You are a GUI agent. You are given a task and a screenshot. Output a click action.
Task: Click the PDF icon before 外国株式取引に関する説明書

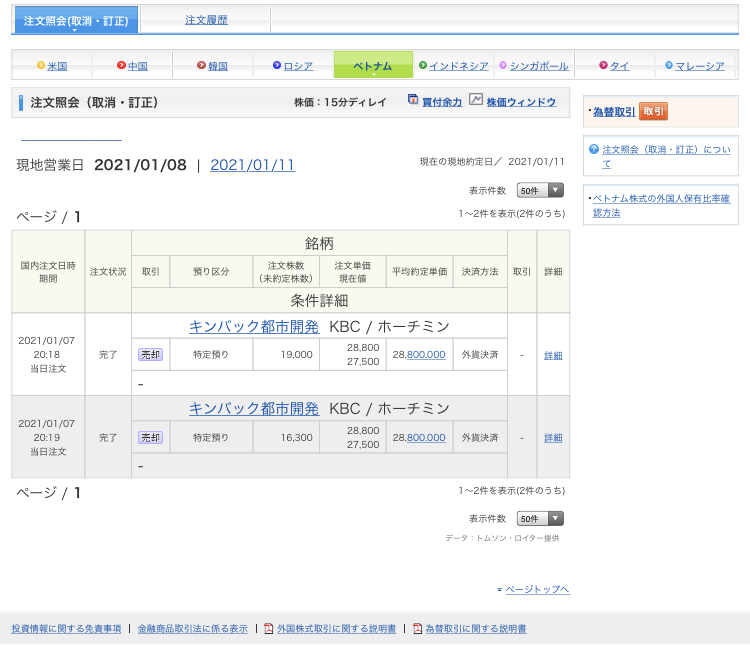point(269,628)
